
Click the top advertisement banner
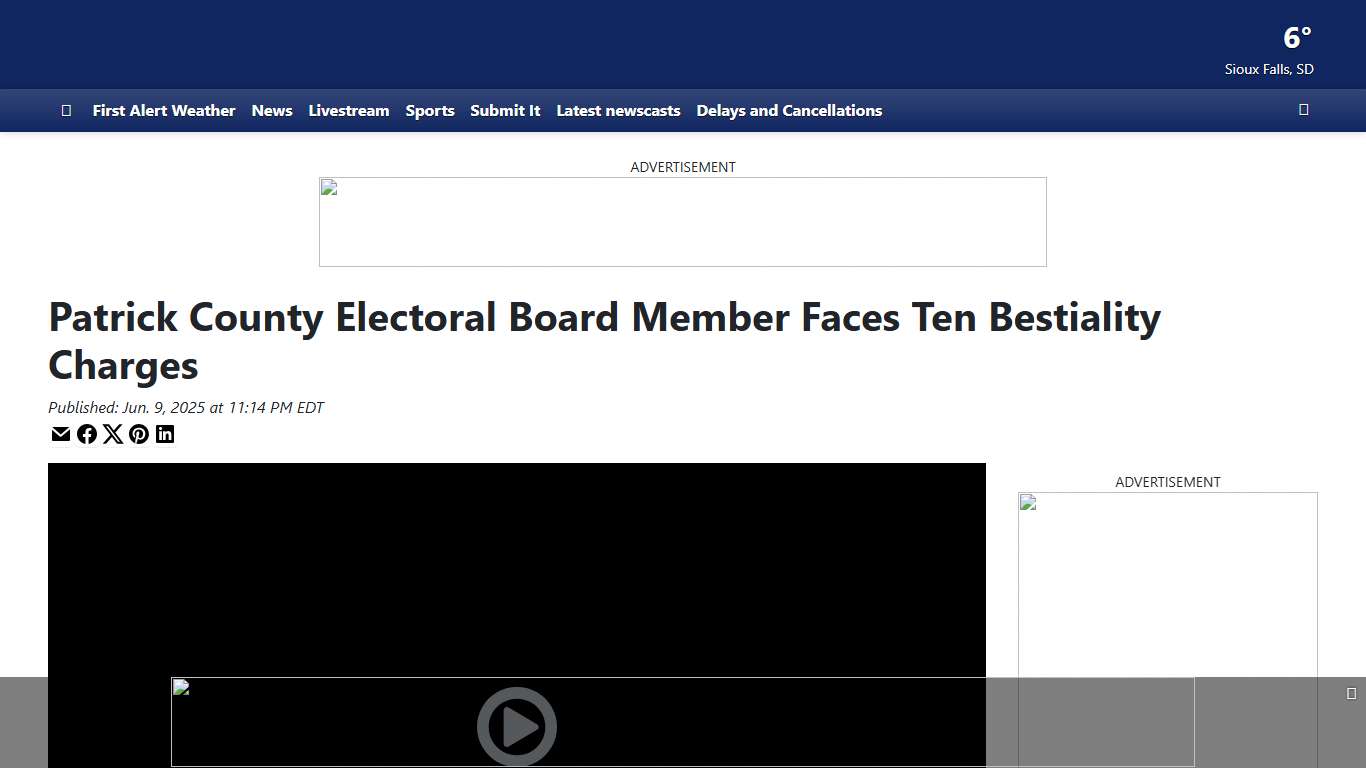682,222
